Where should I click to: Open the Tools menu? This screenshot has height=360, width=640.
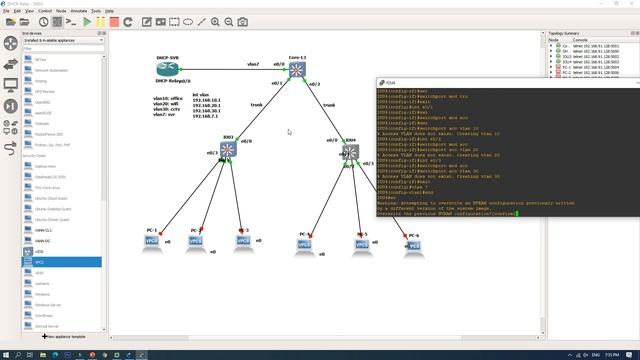[96, 11]
